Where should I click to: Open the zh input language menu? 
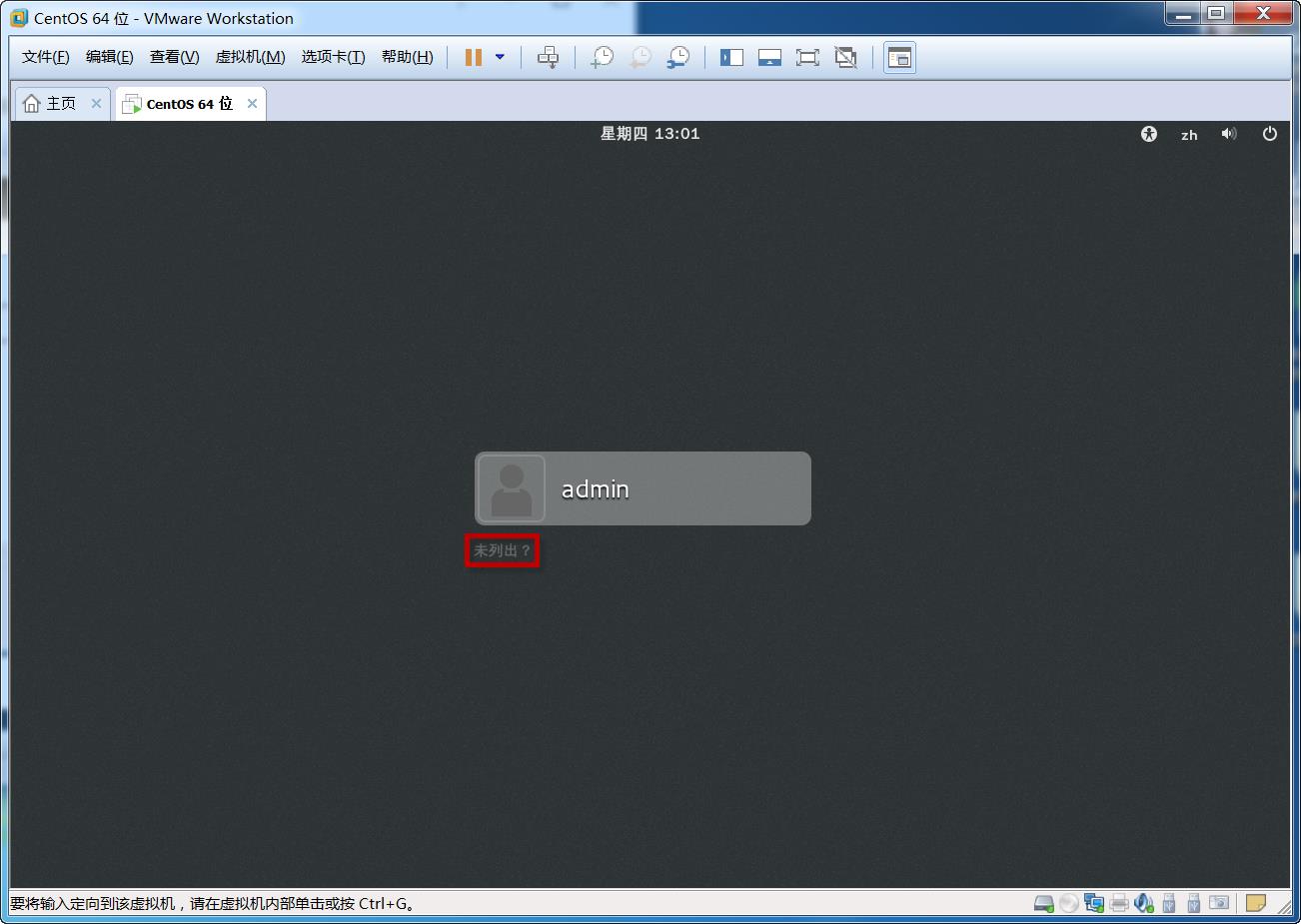point(1189,135)
